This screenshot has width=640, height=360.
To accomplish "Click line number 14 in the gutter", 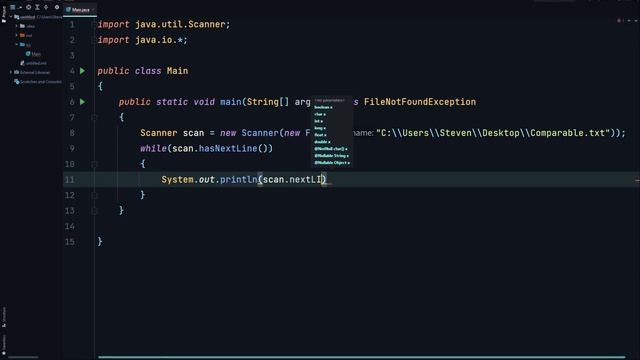I will click(x=70, y=226).
